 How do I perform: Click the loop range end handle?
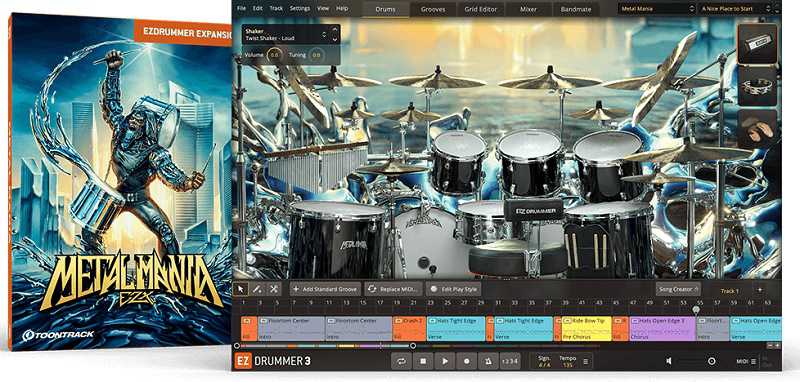coord(412,345)
